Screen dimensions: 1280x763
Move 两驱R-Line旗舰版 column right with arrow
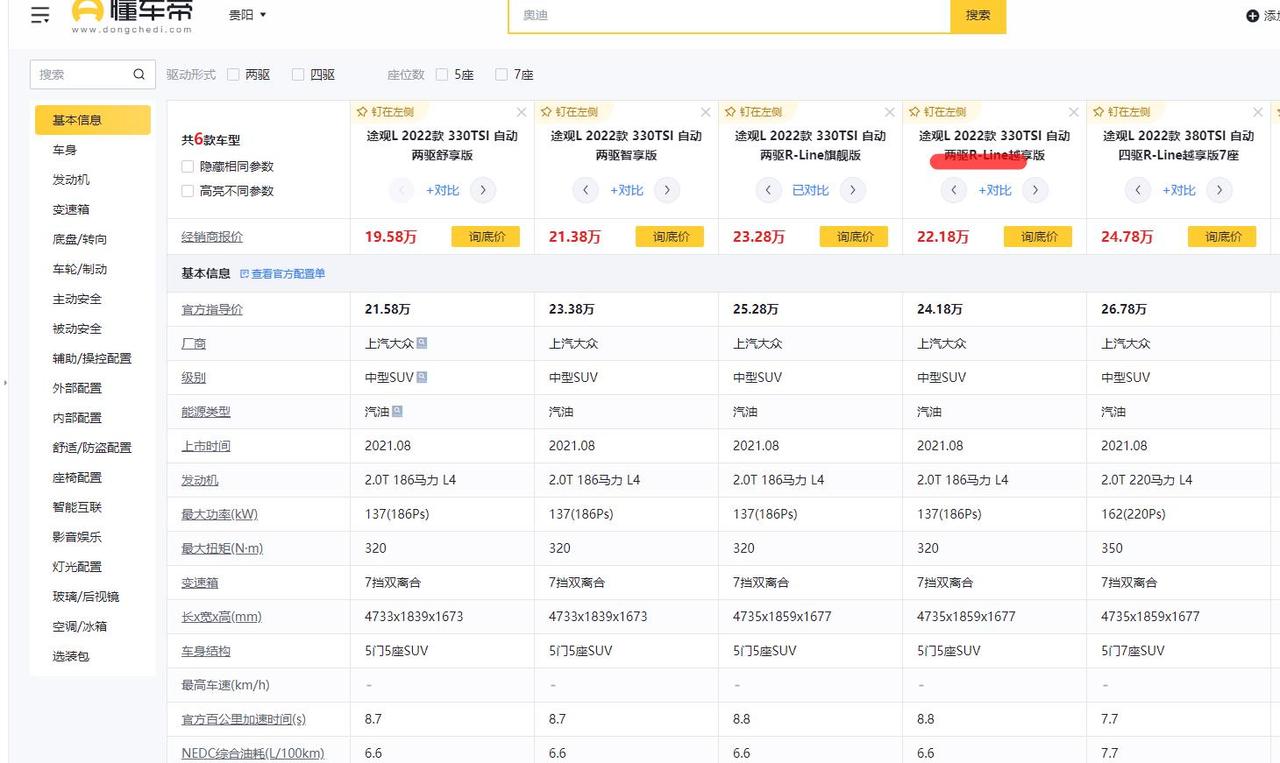click(x=852, y=190)
